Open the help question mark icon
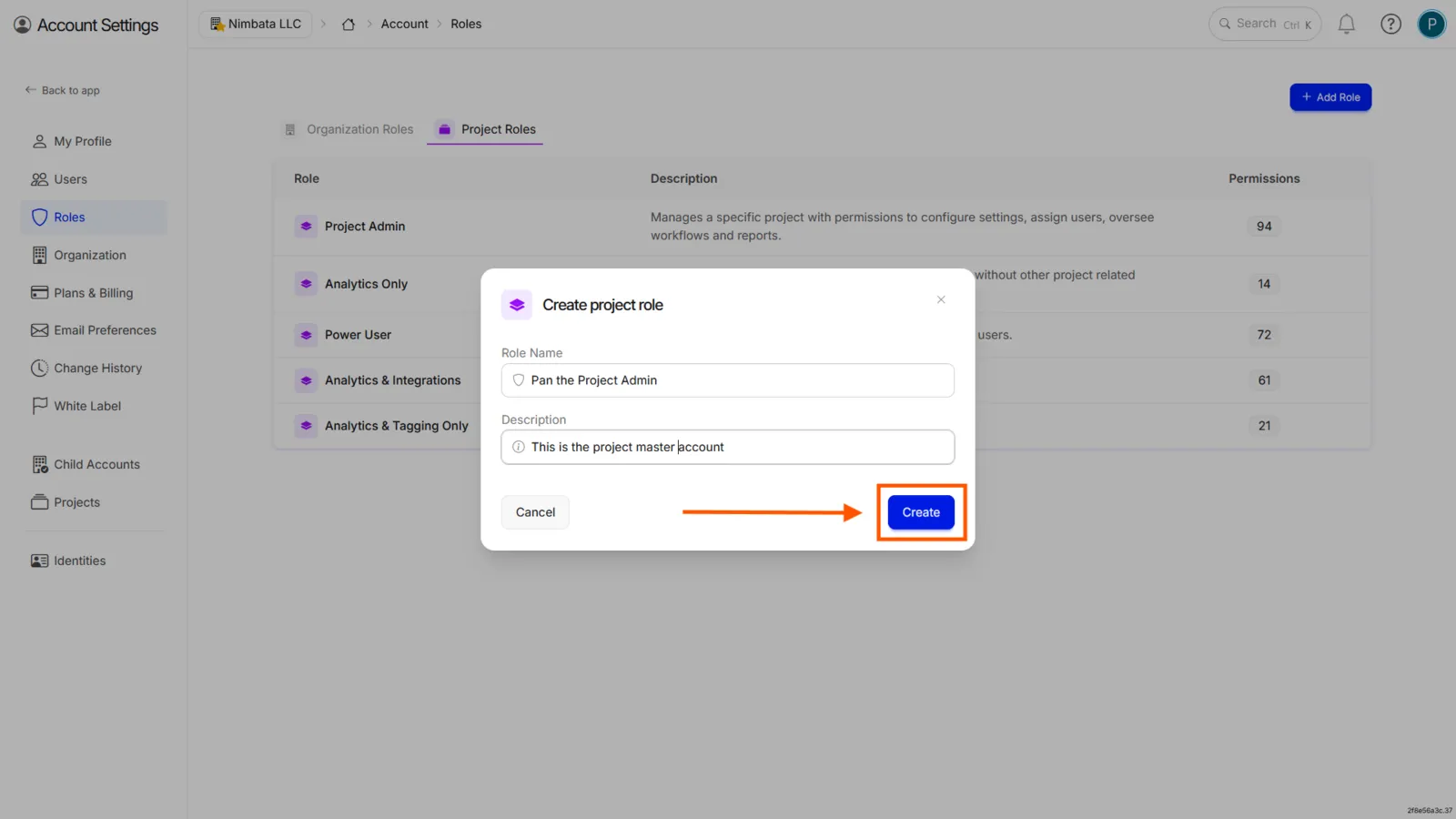Screen dimensions: 1456x819 [1390, 25]
